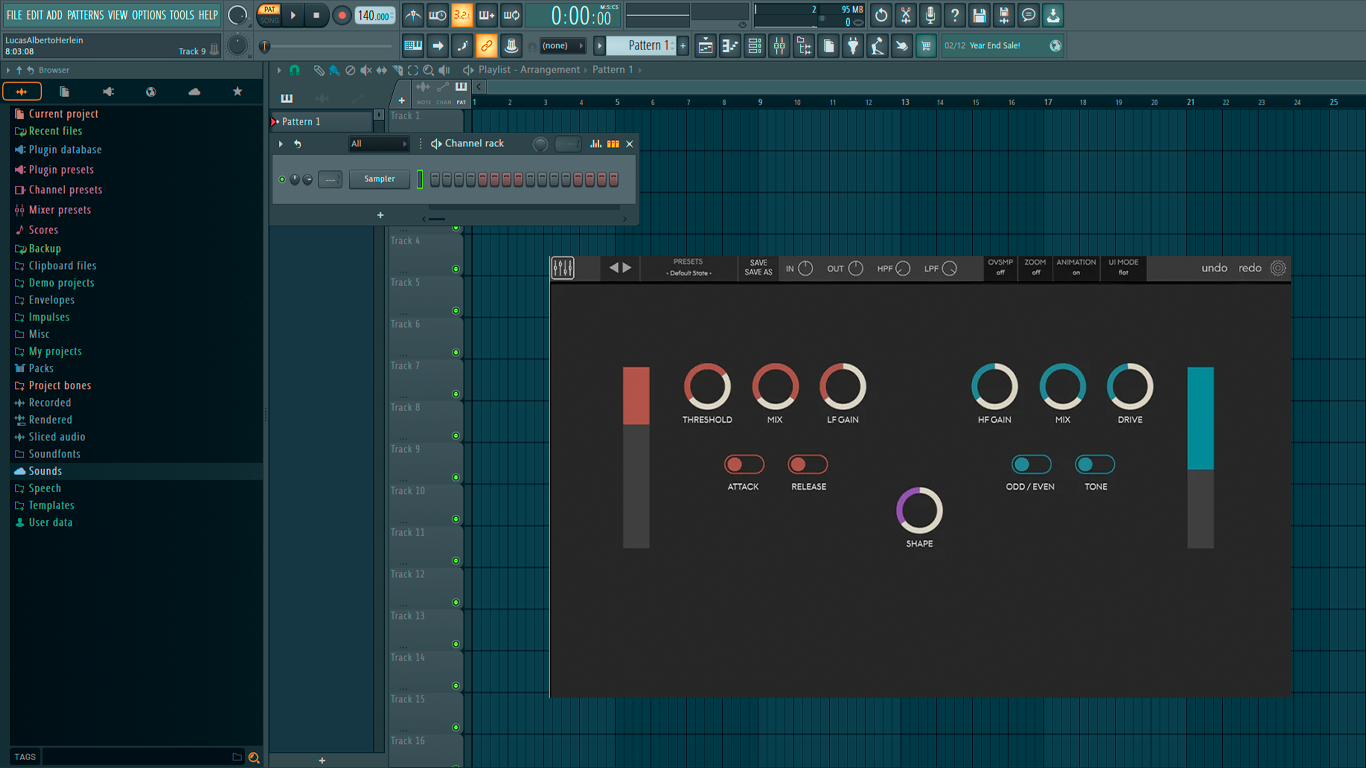Open the mixer window from the toolbar

click(x=779, y=46)
